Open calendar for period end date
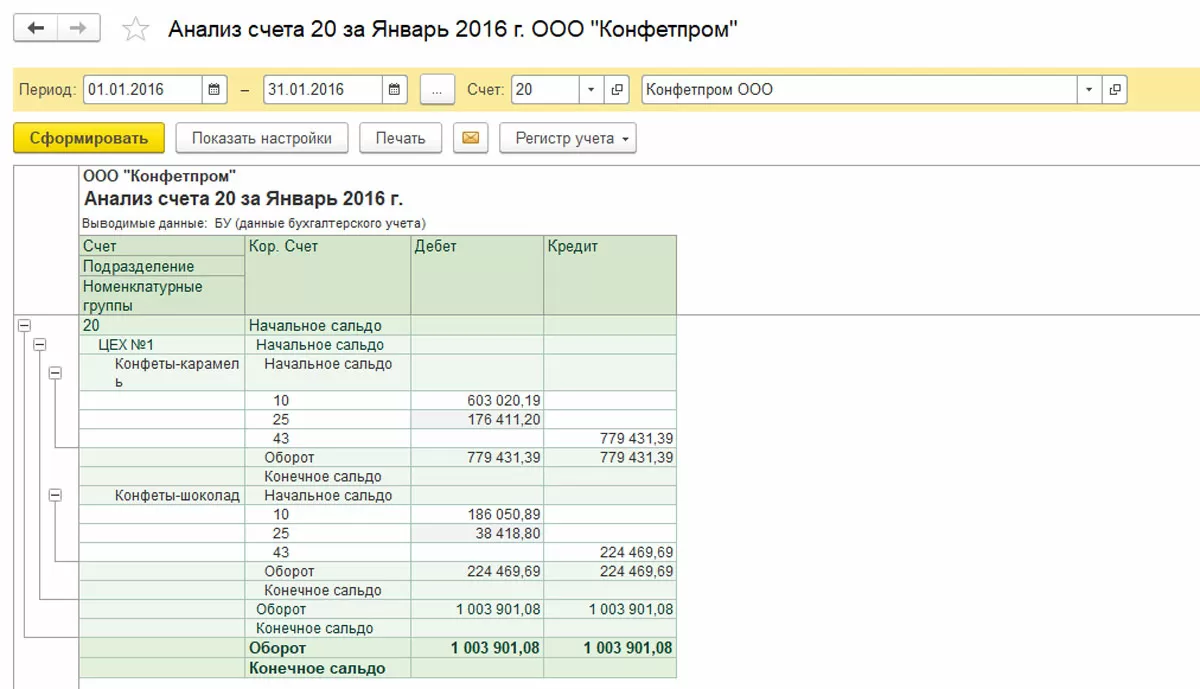1200x689 pixels. point(395,89)
